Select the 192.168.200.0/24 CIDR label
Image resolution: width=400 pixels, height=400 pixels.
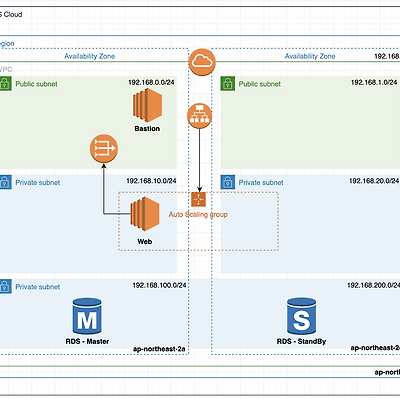coord(373,285)
